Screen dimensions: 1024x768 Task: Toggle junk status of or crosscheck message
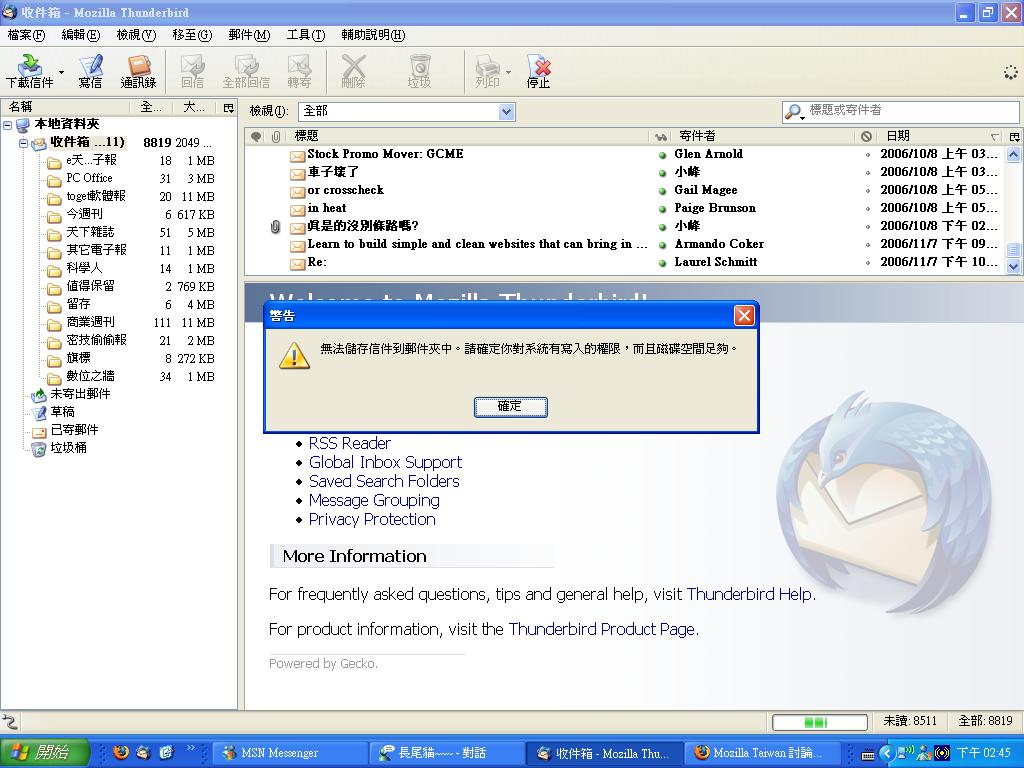point(867,191)
